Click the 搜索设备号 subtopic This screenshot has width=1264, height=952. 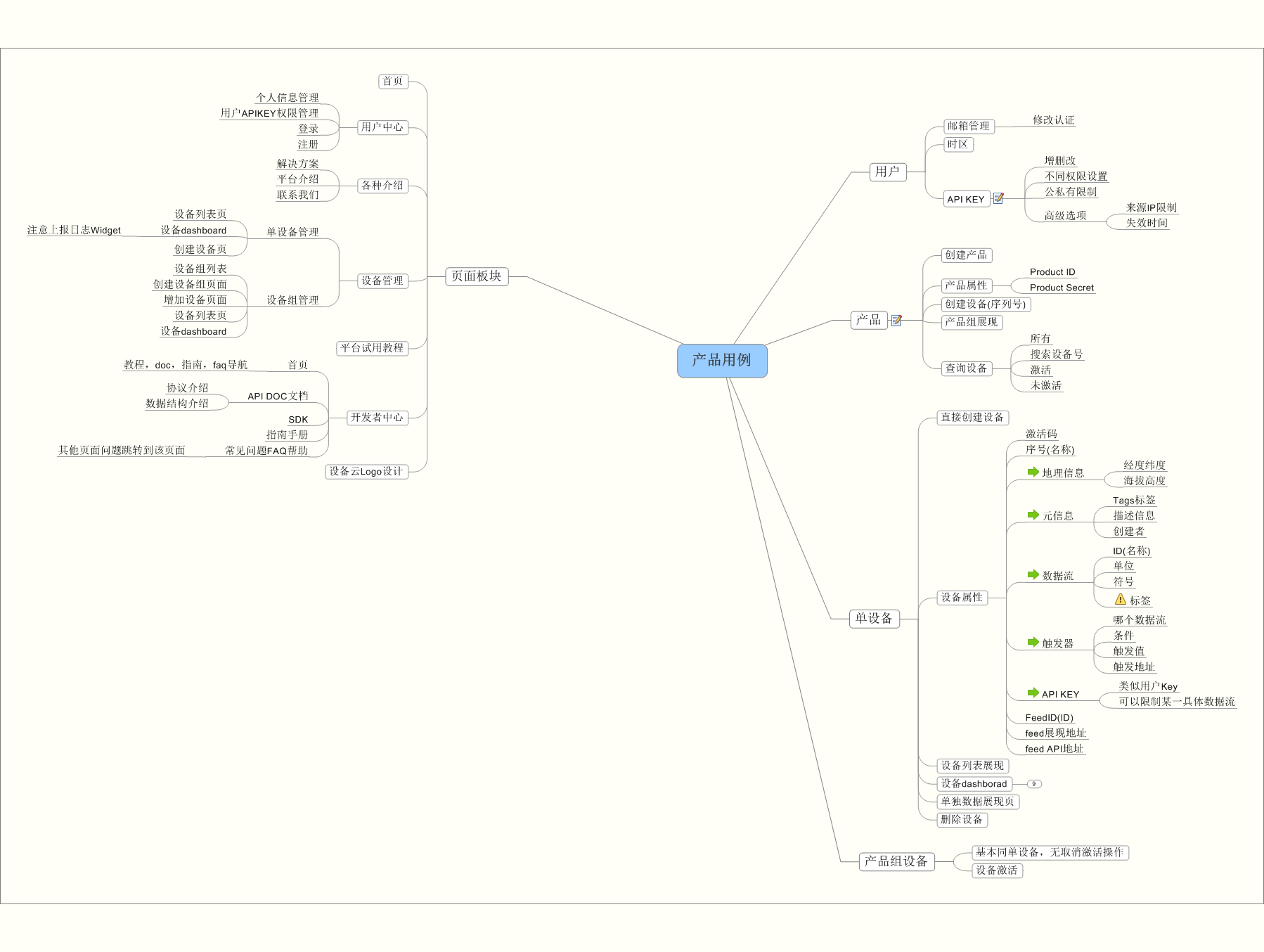(1057, 354)
